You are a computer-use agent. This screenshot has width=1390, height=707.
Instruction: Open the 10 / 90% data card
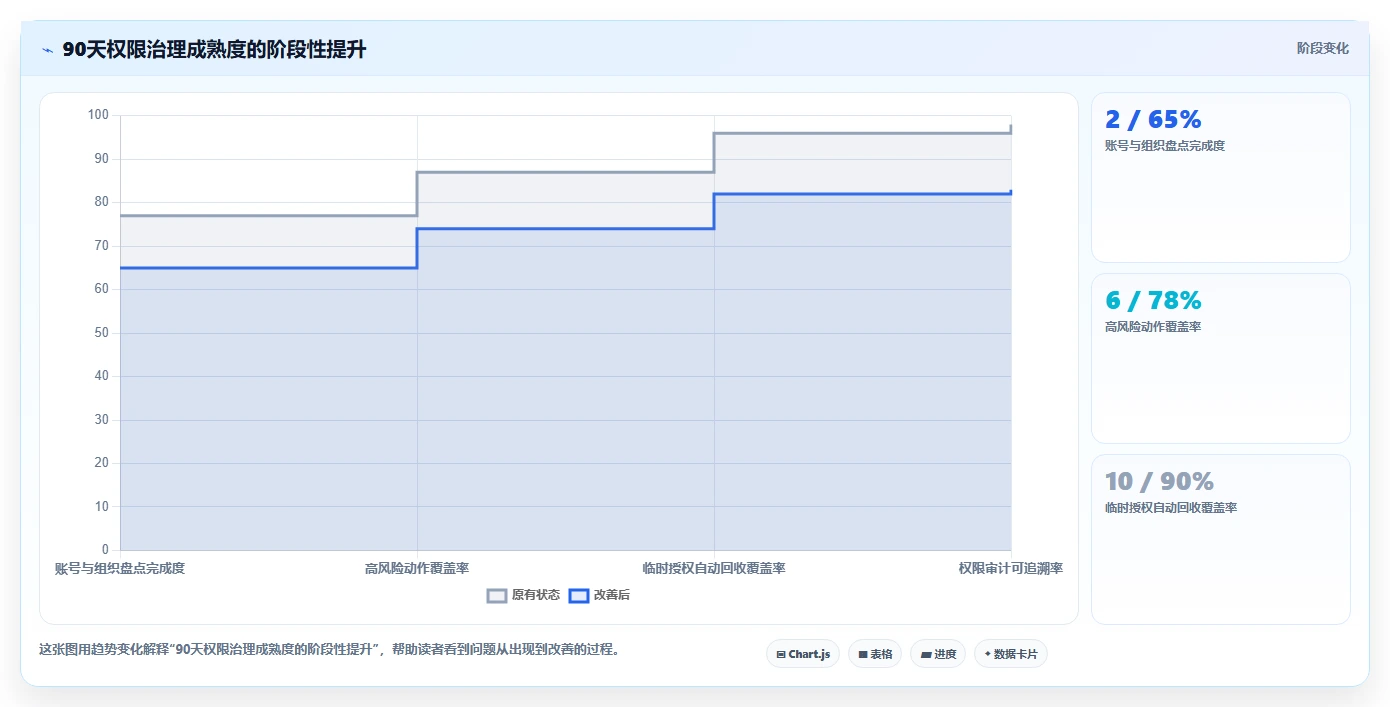coord(1221,539)
